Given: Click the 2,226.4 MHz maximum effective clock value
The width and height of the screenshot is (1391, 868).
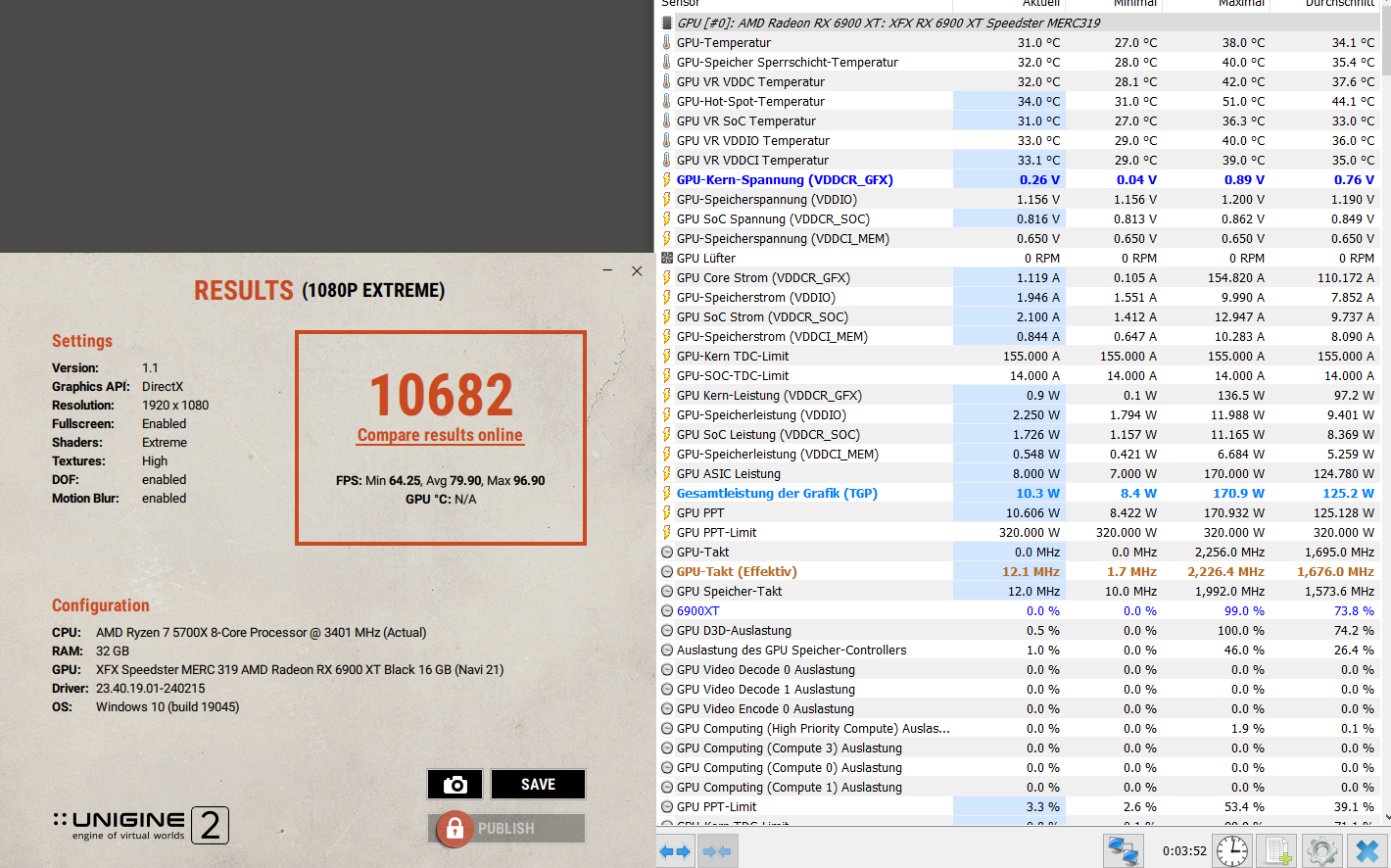Looking at the screenshot, I should click(1225, 571).
